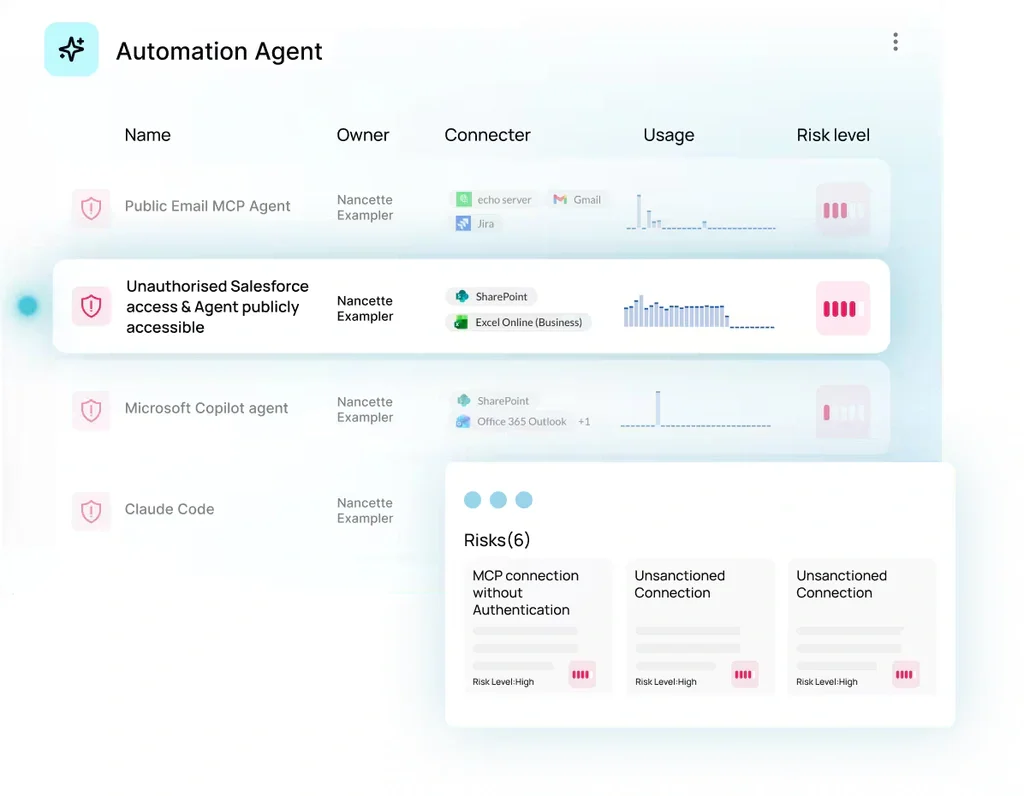
Task: Sort by the Name column header
Action: coord(148,135)
